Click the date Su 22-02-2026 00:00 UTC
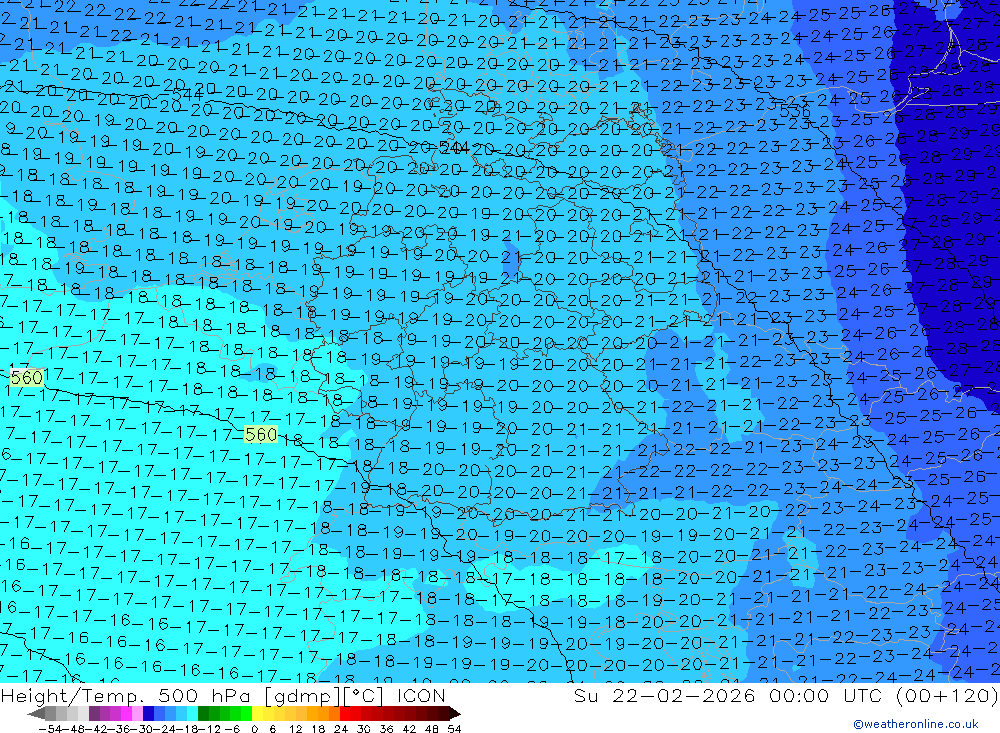Image resolution: width=1000 pixels, height=733 pixels. [x=730, y=695]
